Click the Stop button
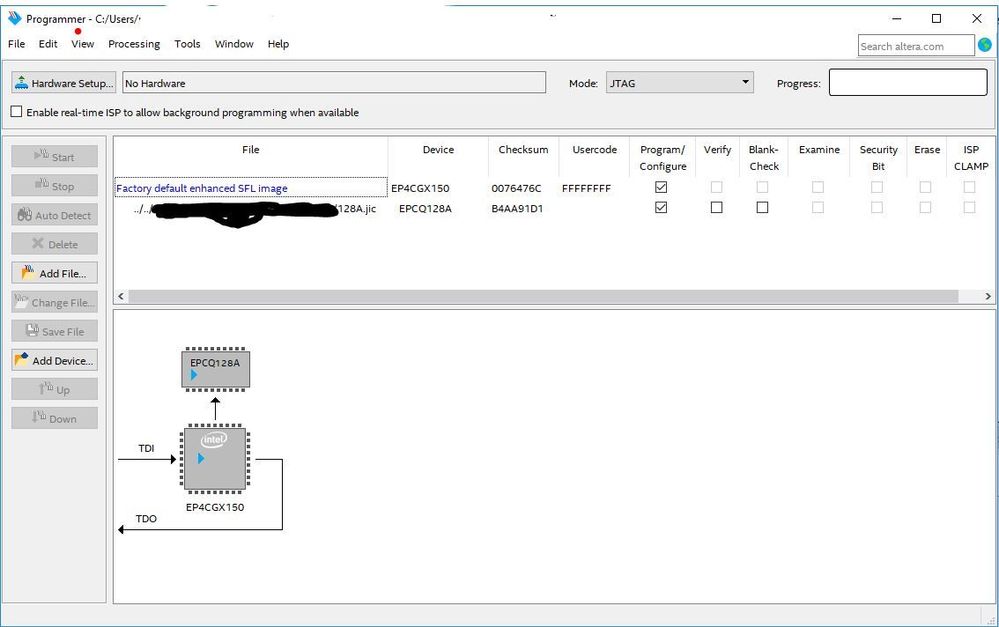Image resolution: width=999 pixels, height=627 pixels. pyautogui.click(x=54, y=185)
